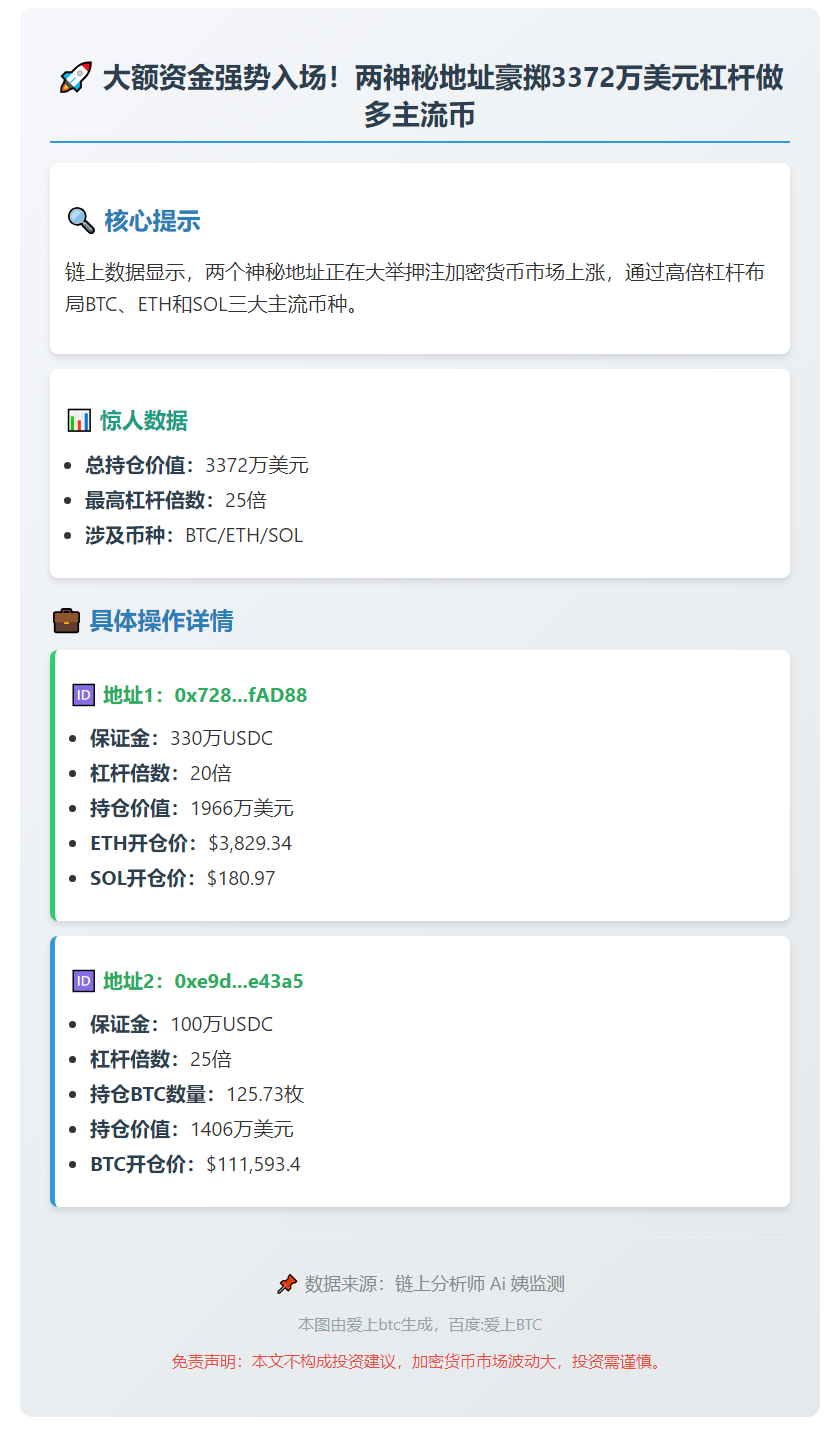Select the 最高杠杆倍数 25倍 line
The image size is (840, 1448).
point(176,500)
